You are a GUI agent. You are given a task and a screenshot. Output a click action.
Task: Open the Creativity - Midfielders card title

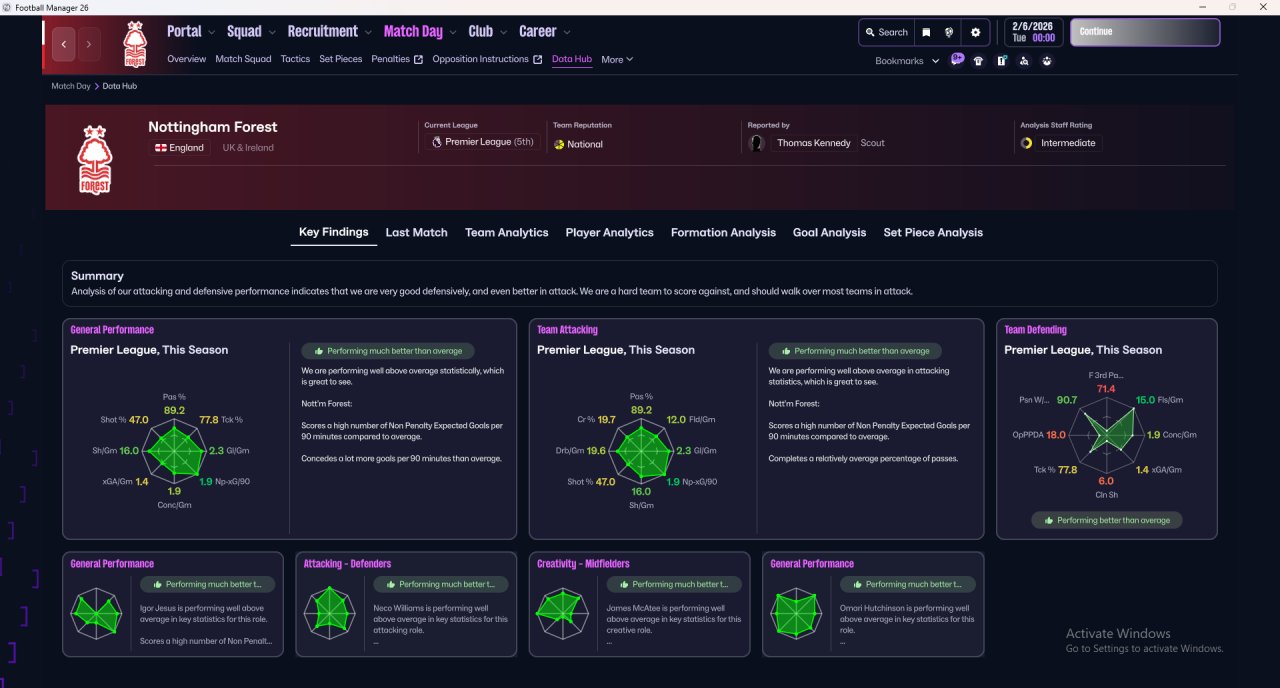pyautogui.click(x=583, y=564)
